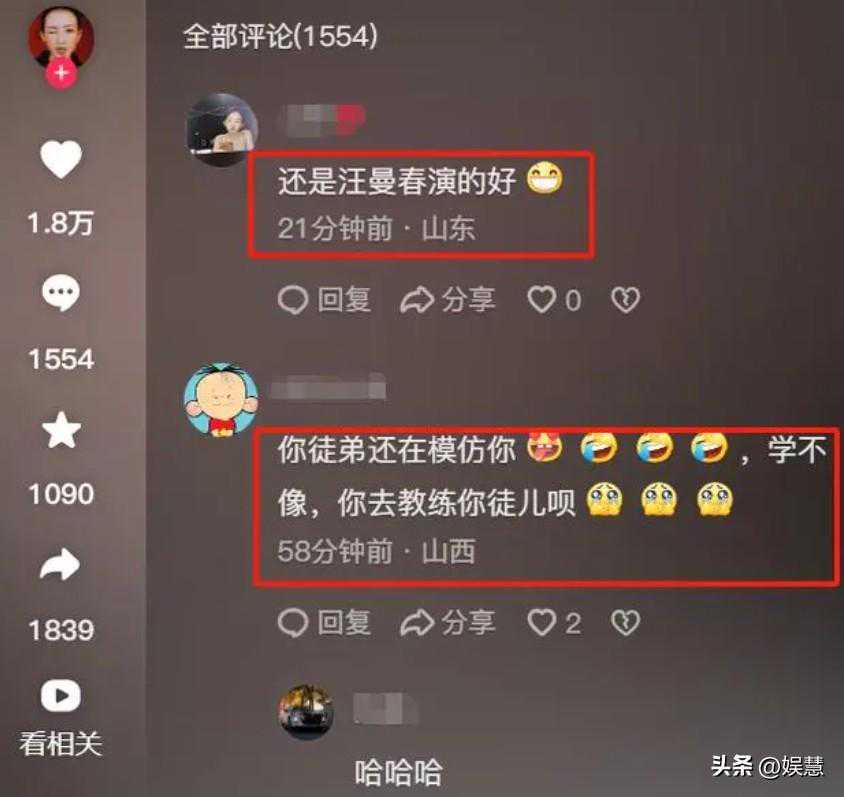Open the avatar of the 哈哈哈 reply
Image resolution: width=844 pixels, height=797 pixels.
pyautogui.click(x=306, y=712)
